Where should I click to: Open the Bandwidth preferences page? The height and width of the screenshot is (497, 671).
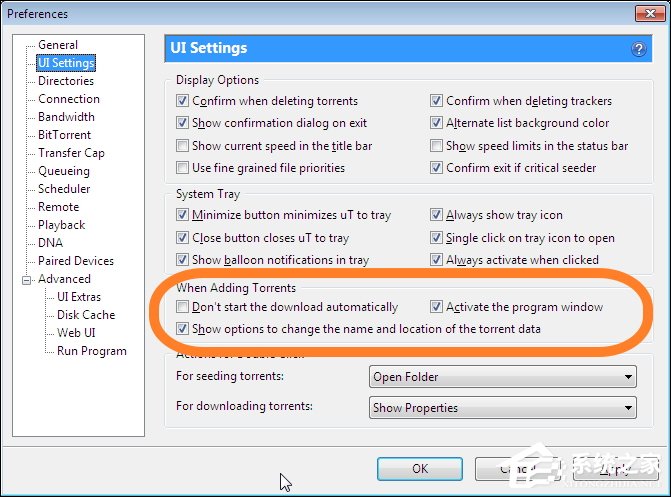click(x=66, y=117)
